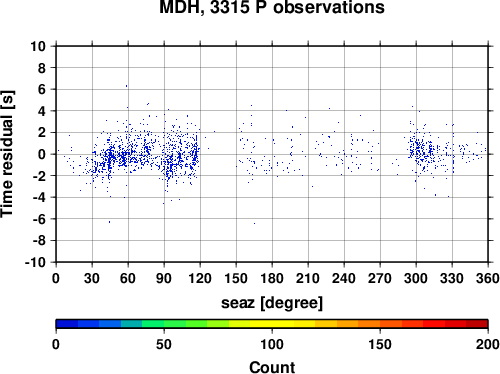Click the x-axis tick label 90

coord(164,278)
